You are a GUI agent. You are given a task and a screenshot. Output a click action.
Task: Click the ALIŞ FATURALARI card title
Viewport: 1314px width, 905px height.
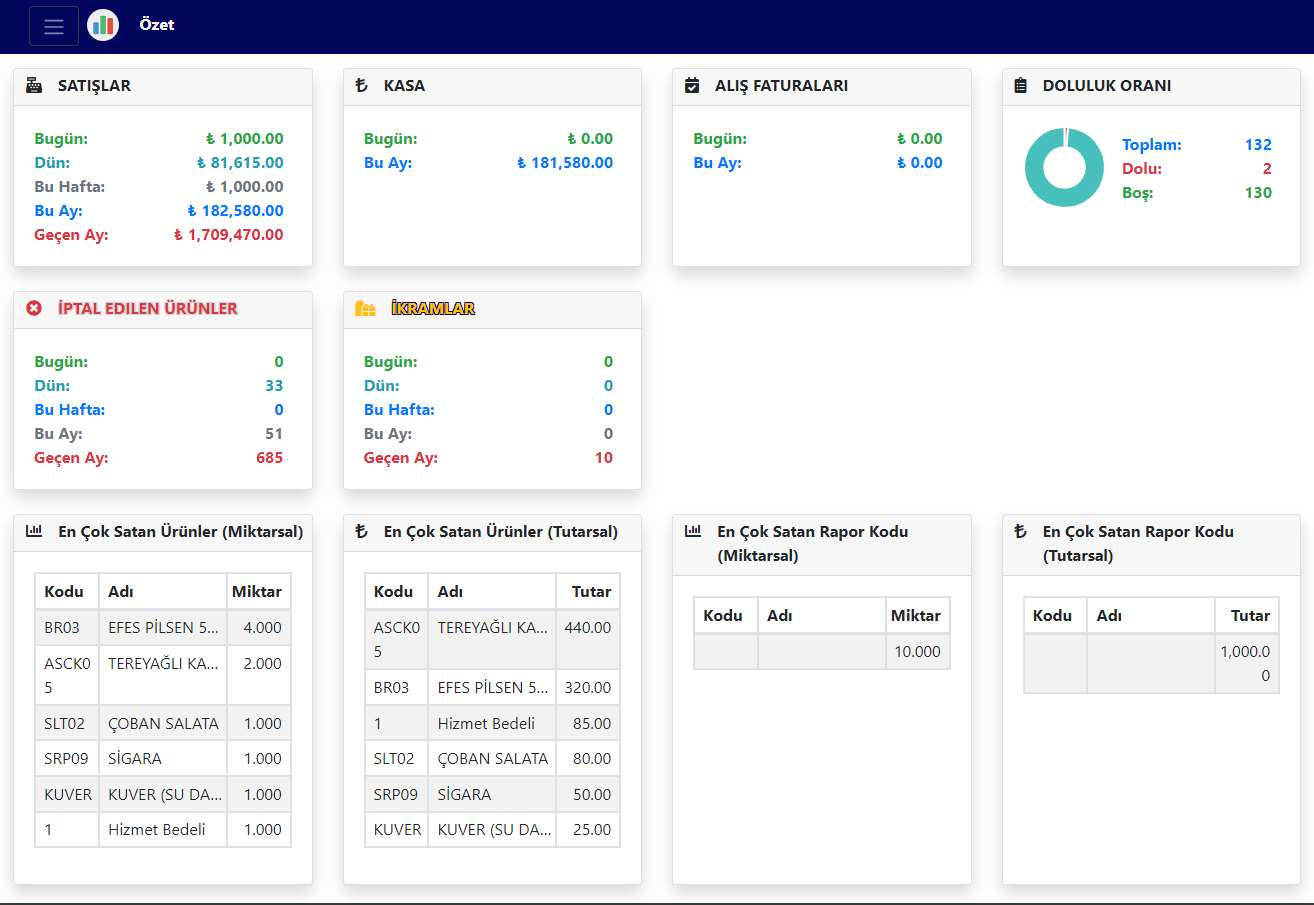[x=781, y=86]
